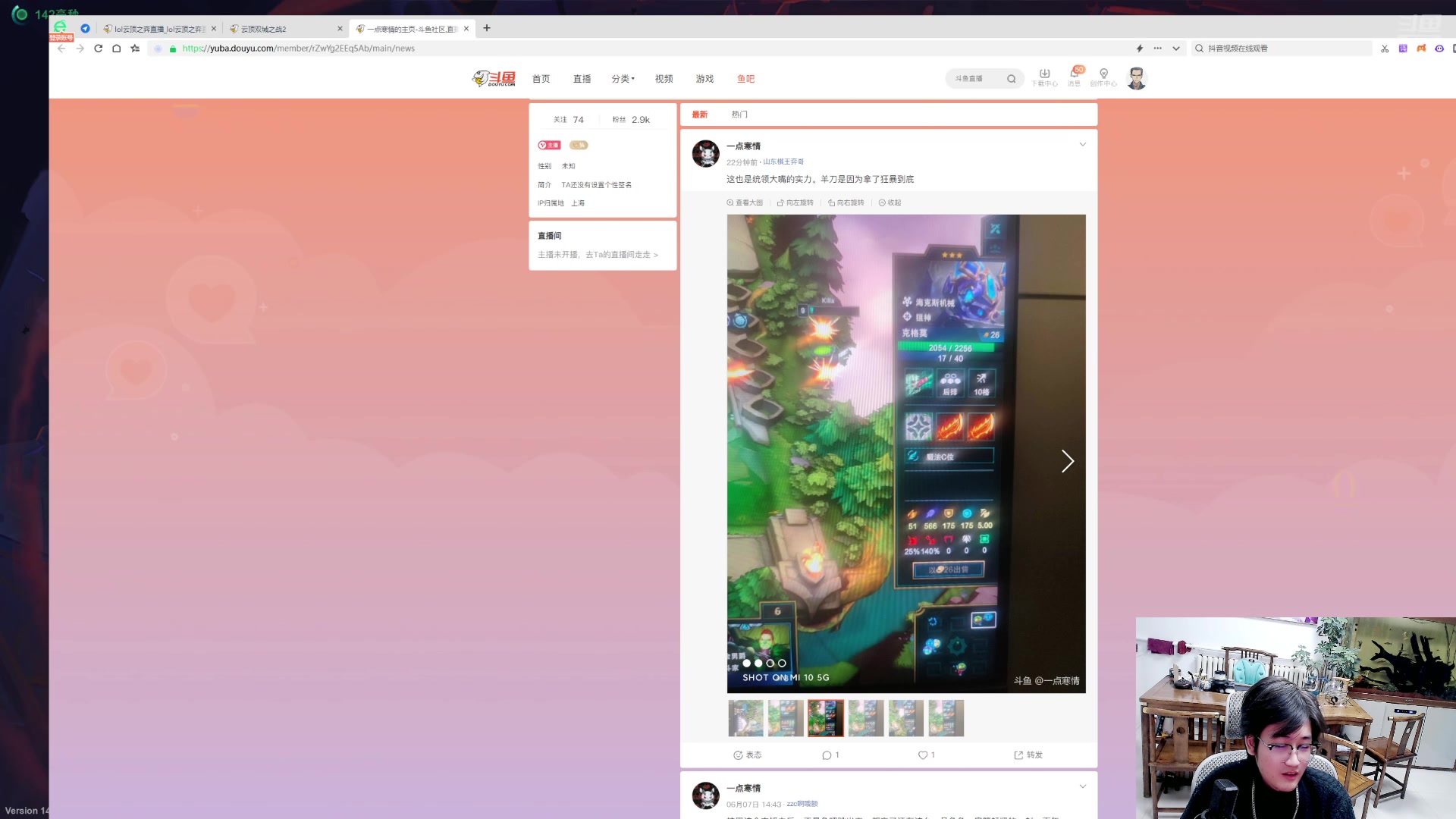
Task: Click the close button on screenshot overlay
Action: pyautogui.click(x=994, y=229)
